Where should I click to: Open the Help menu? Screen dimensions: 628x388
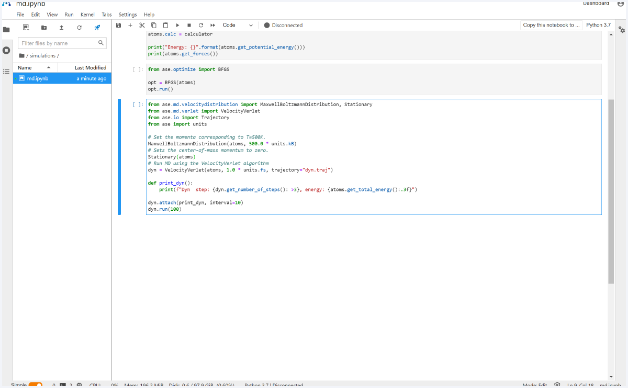pos(149,14)
